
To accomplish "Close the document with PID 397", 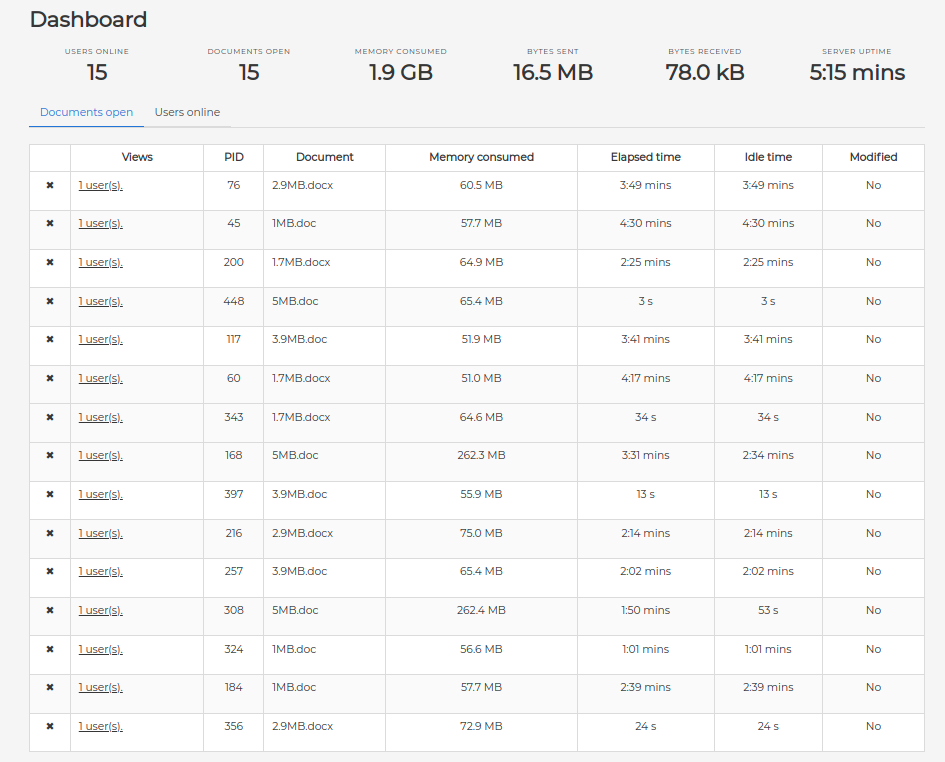I will tap(50, 494).
